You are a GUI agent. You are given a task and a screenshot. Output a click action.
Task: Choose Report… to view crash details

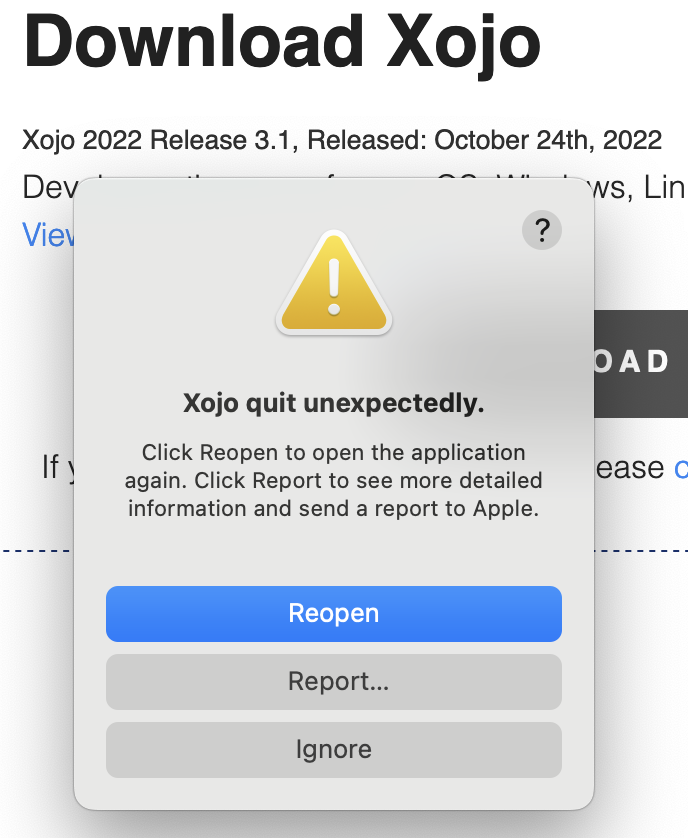tap(334, 682)
